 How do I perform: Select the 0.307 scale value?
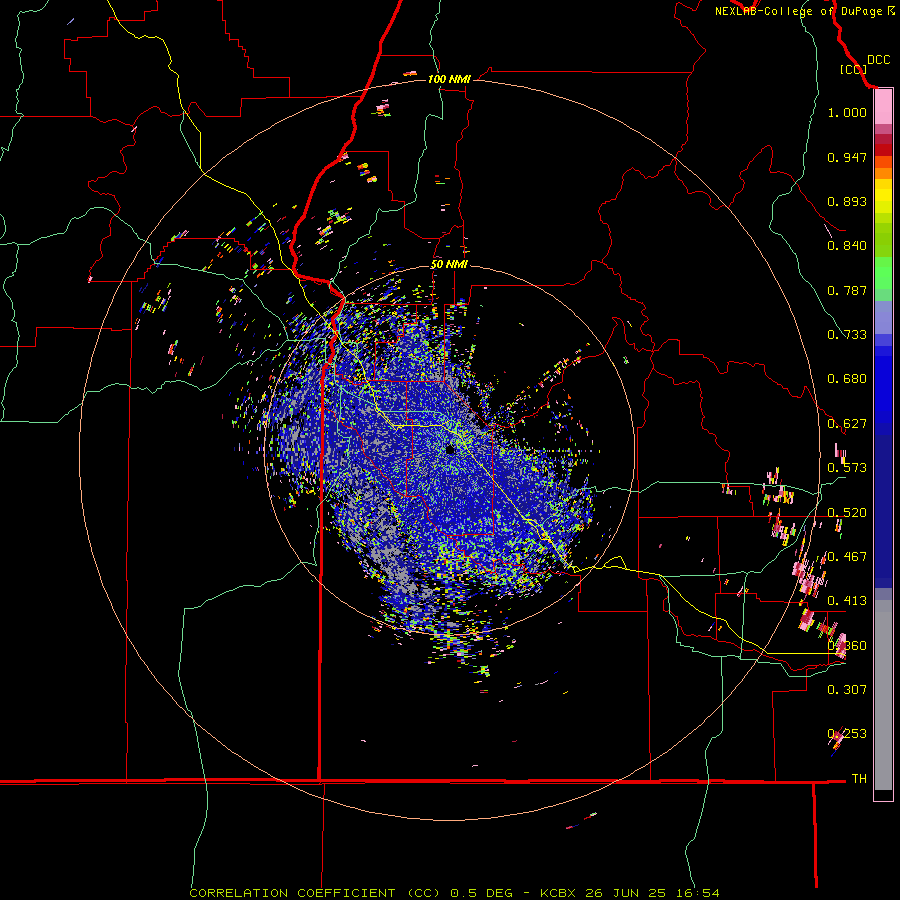click(x=847, y=690)
